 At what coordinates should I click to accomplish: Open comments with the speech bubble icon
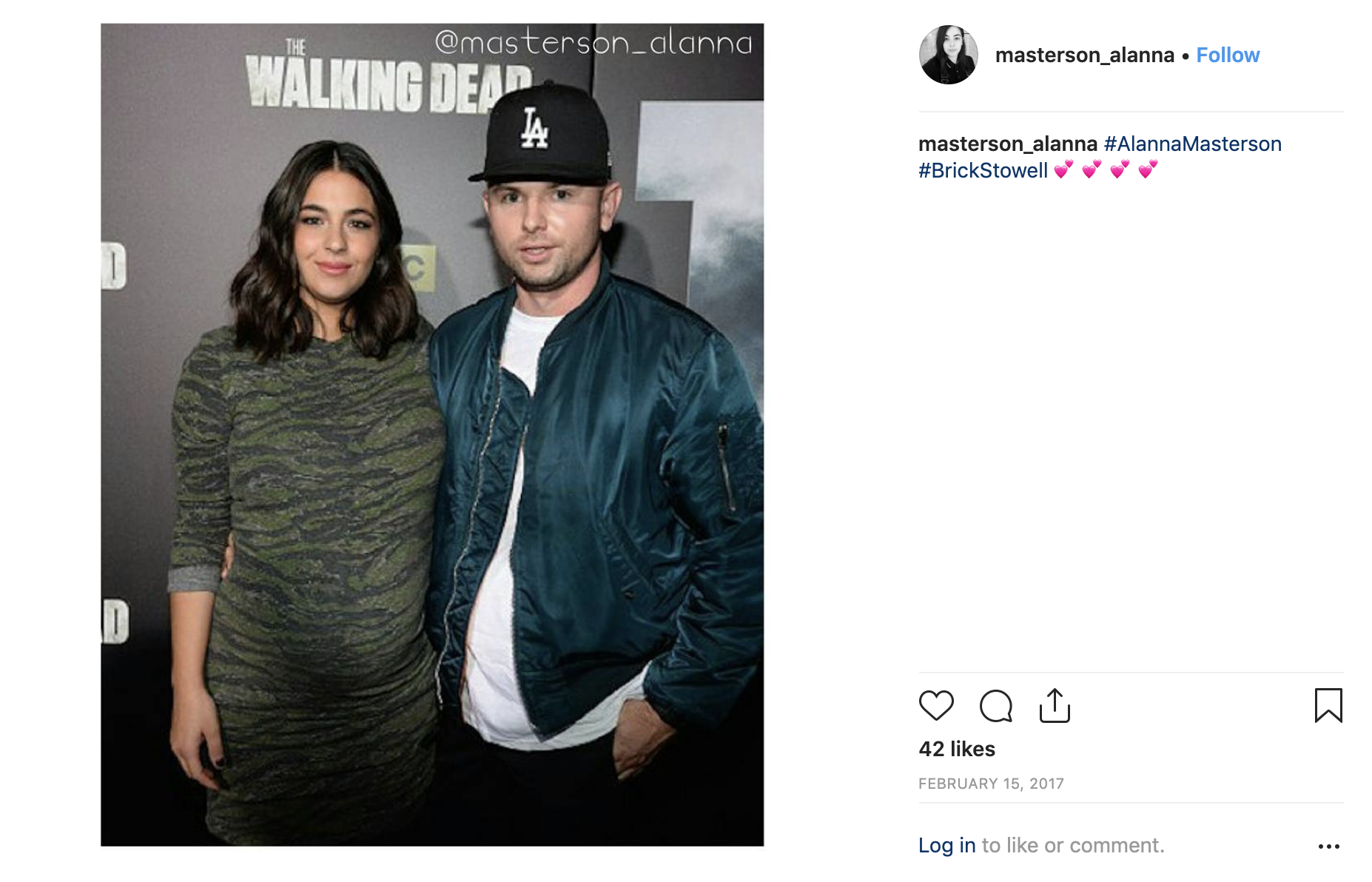coord(996,705)
